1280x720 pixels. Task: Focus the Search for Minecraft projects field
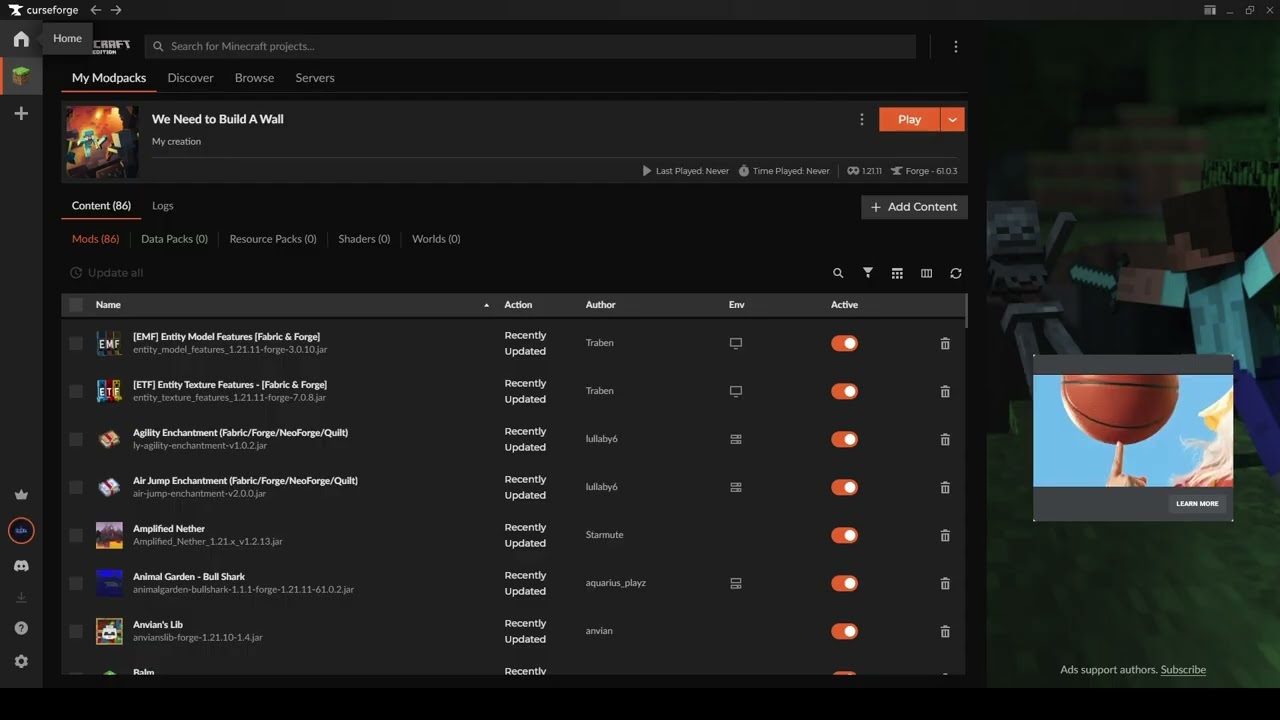(x=530, y=46)
